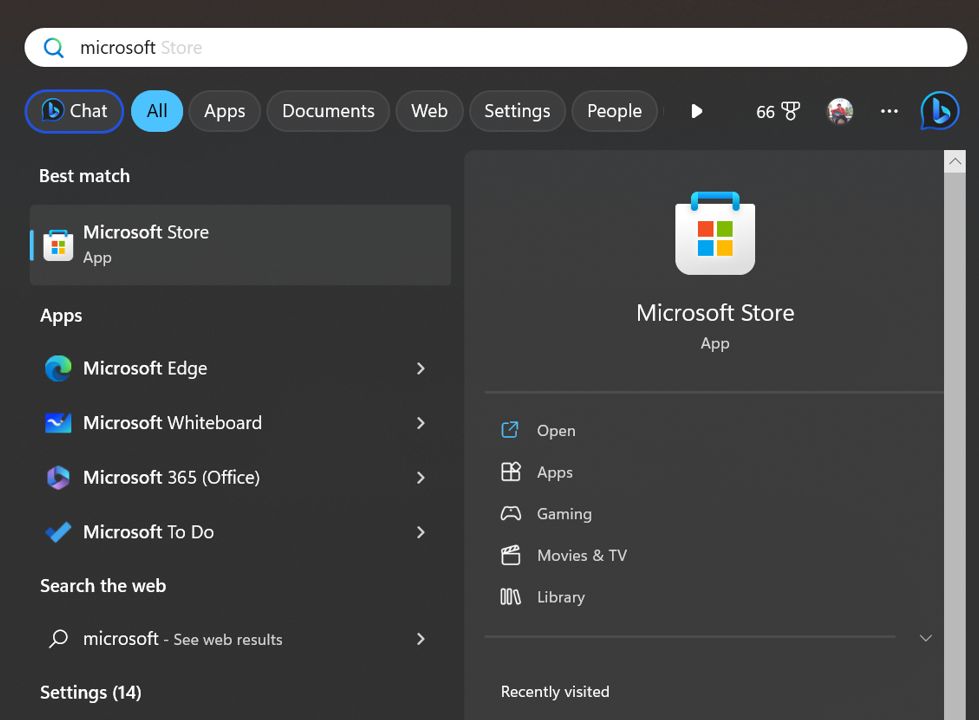Select the All filter tab
The height and width of the screenshot is (720, 979).
pyautogui.click(x=157, y=111)
